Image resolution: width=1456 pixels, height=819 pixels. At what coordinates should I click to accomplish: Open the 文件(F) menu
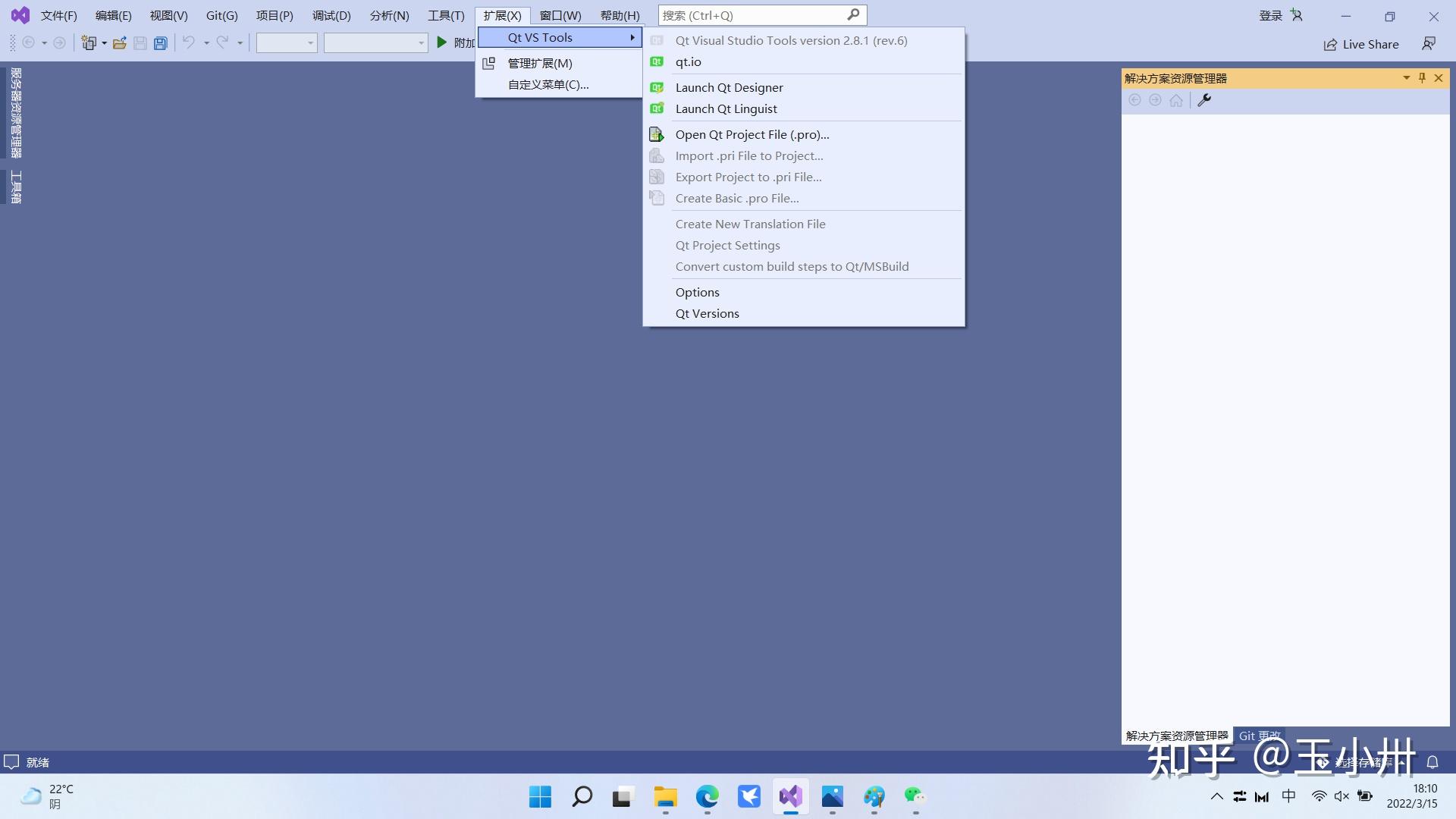coord(58,15)
